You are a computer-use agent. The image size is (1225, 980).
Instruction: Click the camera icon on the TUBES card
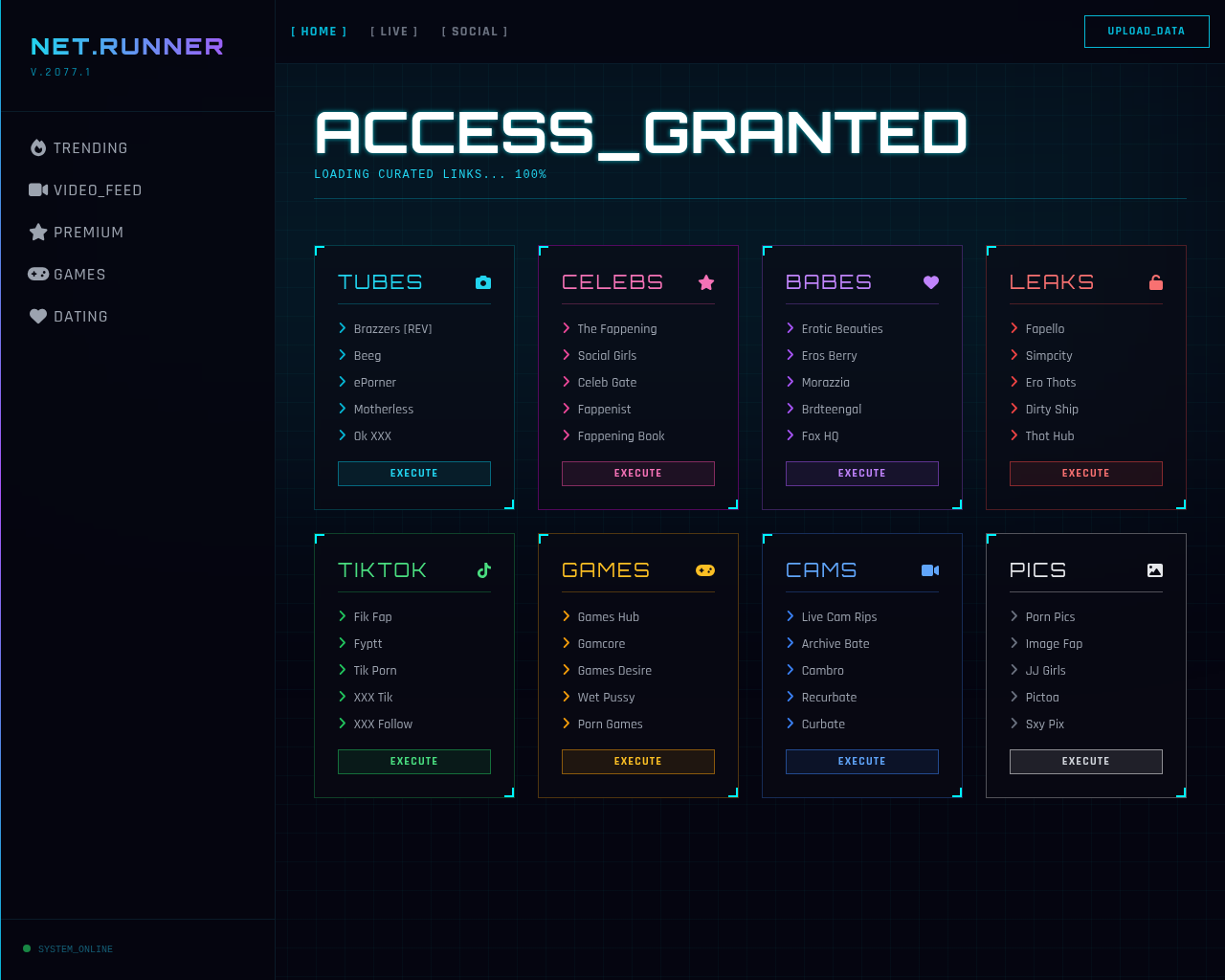pyautogui.click(x=482, y=282)
